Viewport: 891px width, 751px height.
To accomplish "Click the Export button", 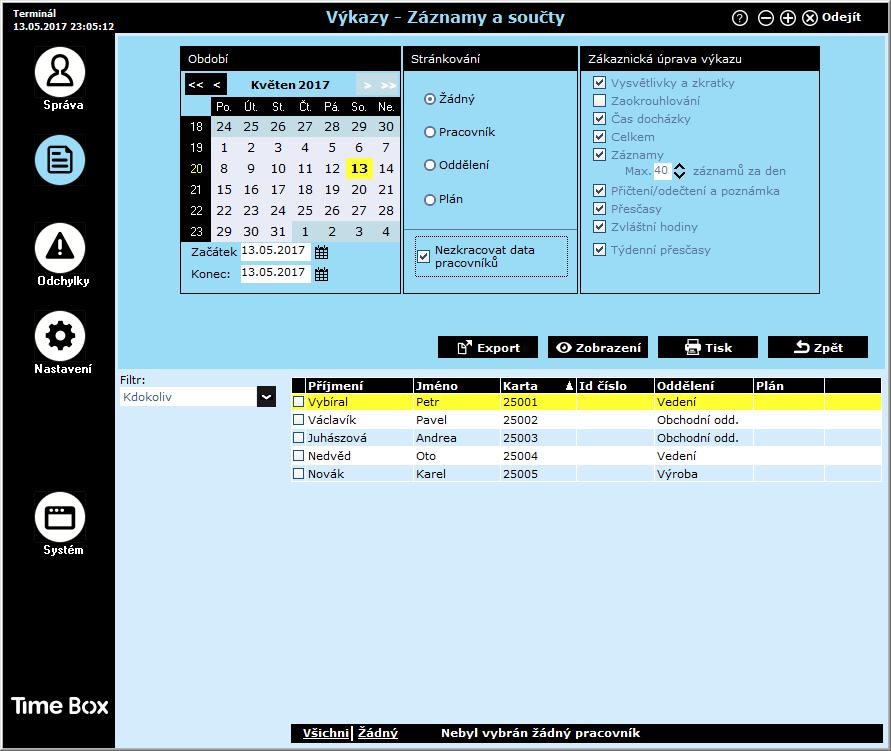I will click(x=488, y=347).
